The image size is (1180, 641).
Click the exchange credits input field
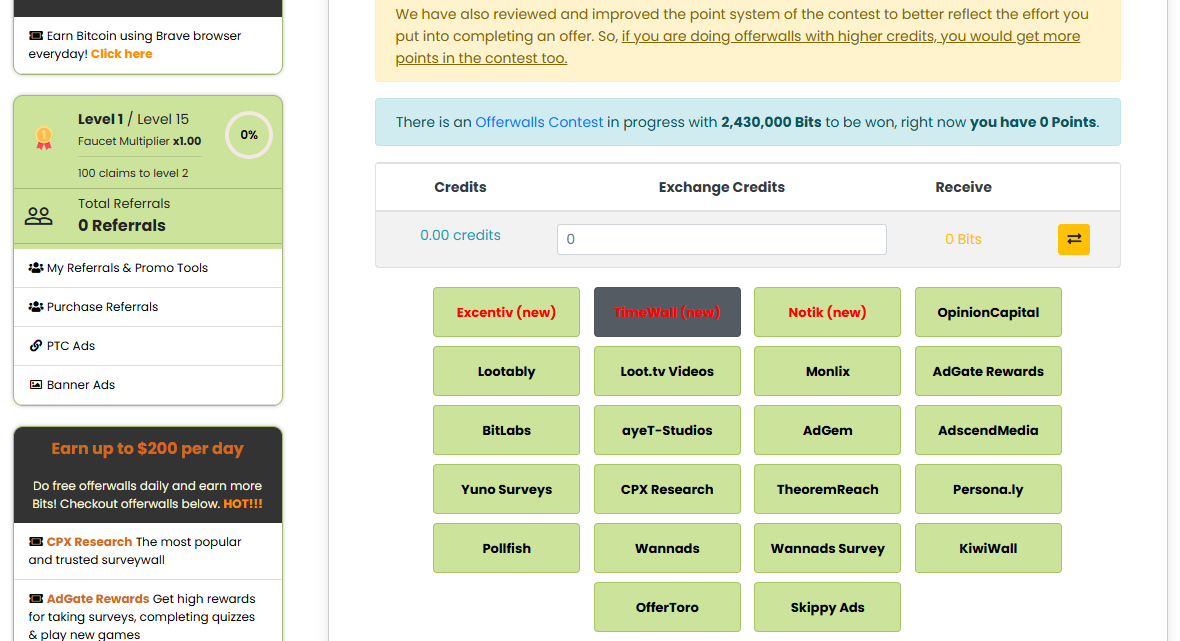pos(722,239)
